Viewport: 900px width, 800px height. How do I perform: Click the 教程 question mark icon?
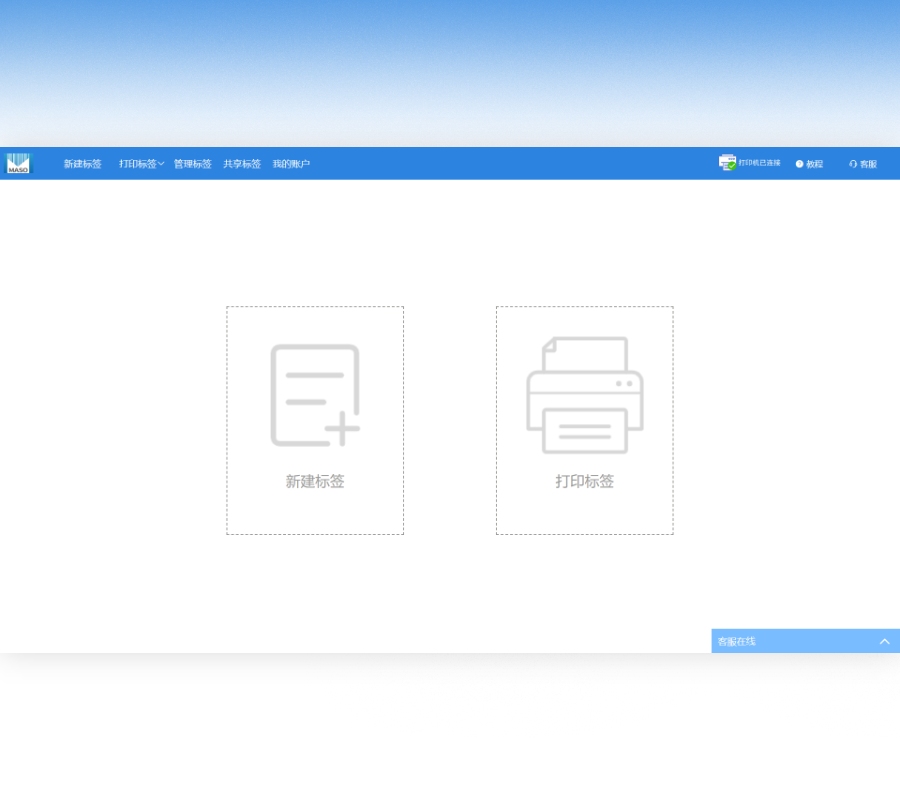[x=800, y=164]
